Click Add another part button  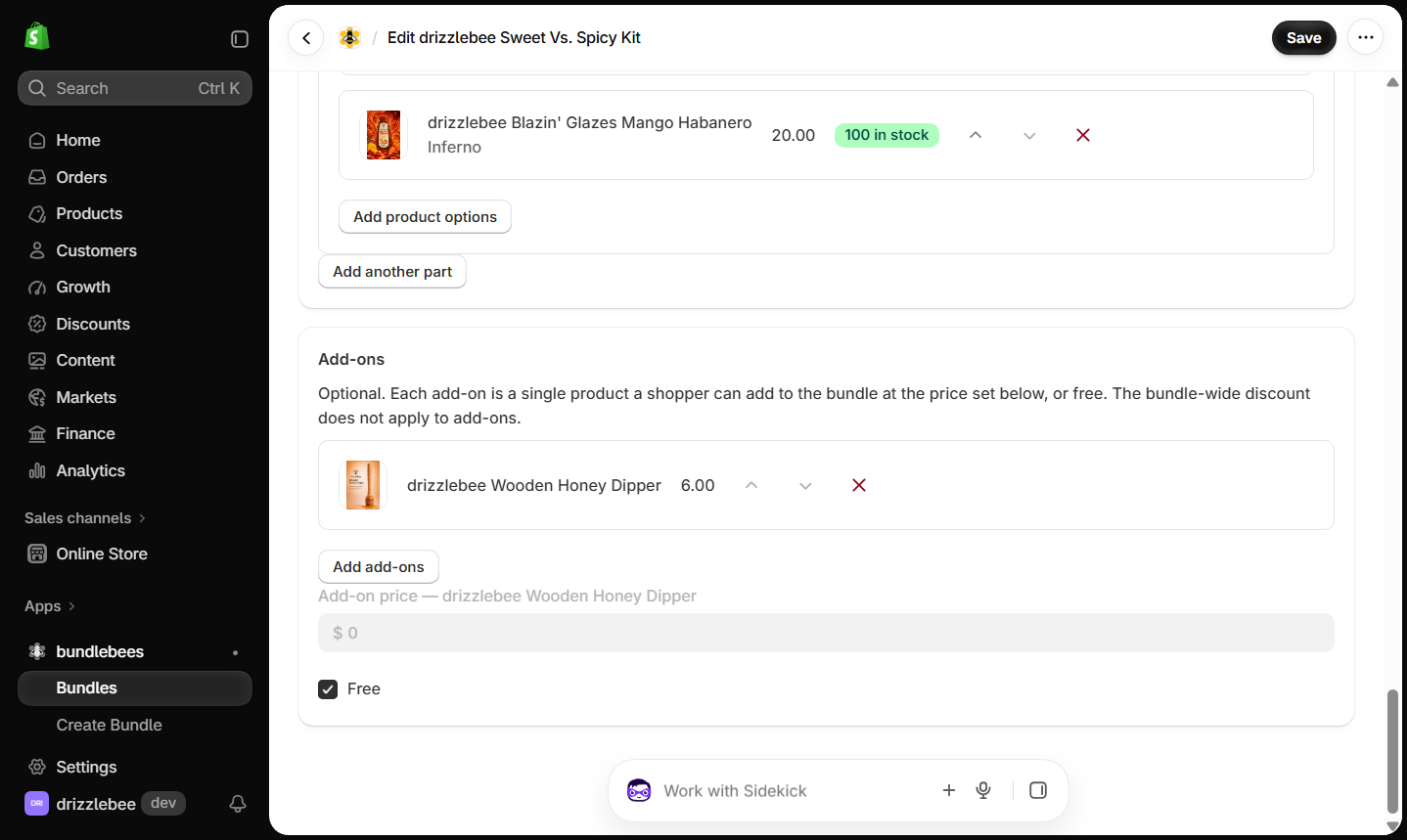pos(392,271)
